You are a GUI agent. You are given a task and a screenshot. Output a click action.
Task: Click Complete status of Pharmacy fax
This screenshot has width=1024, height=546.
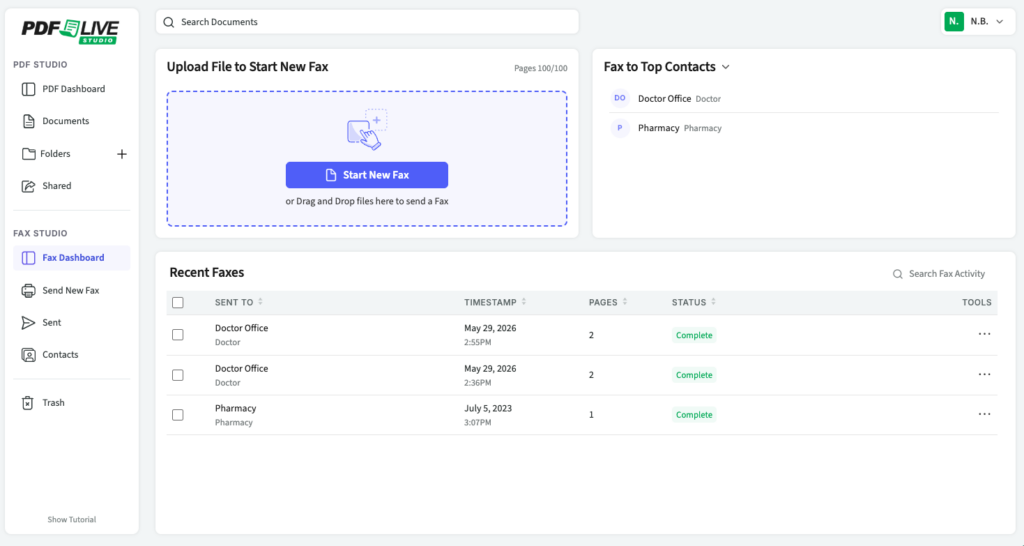point(694,415)
